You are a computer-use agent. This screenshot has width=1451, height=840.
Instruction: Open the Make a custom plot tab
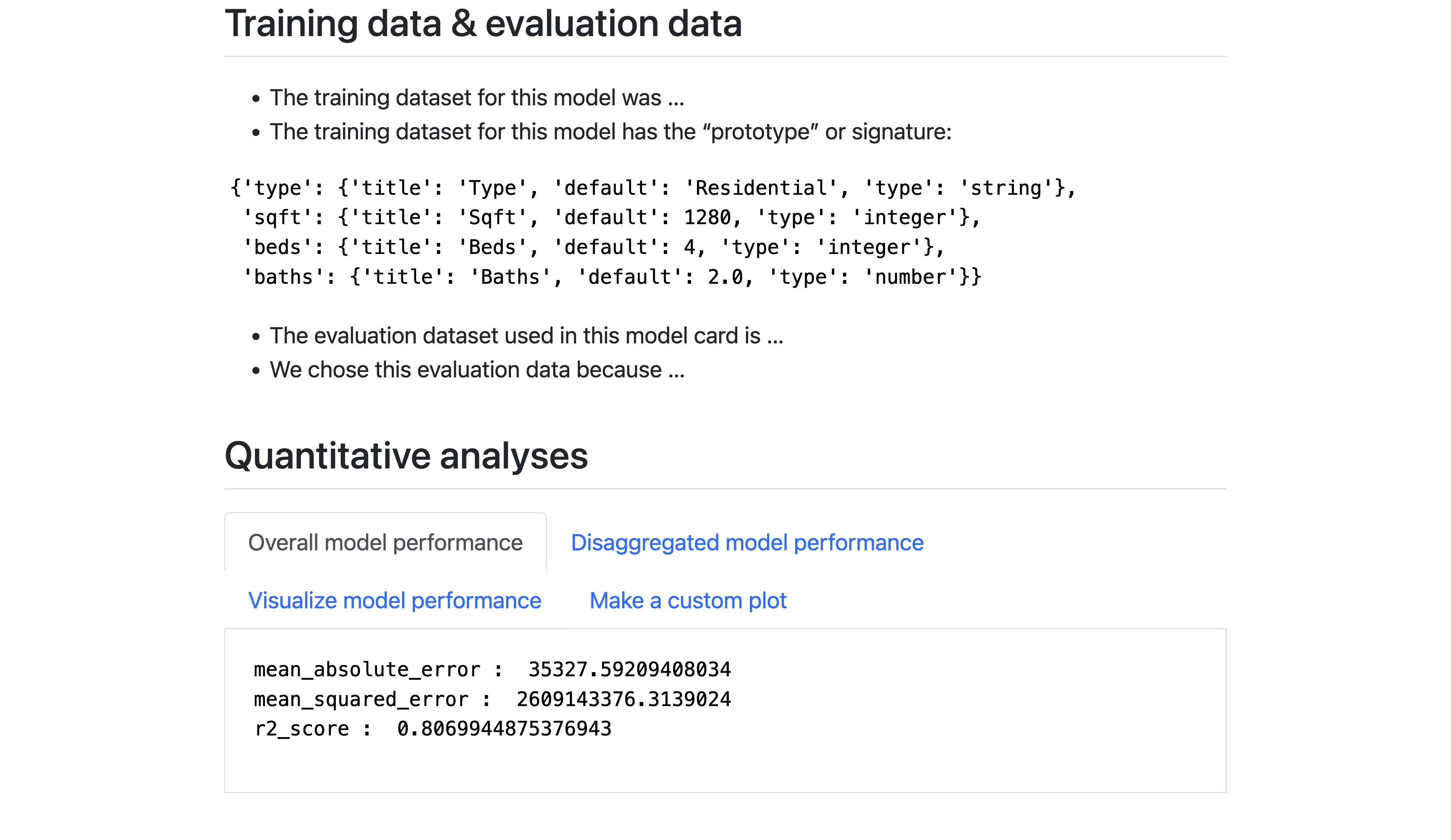coord(687,600)
